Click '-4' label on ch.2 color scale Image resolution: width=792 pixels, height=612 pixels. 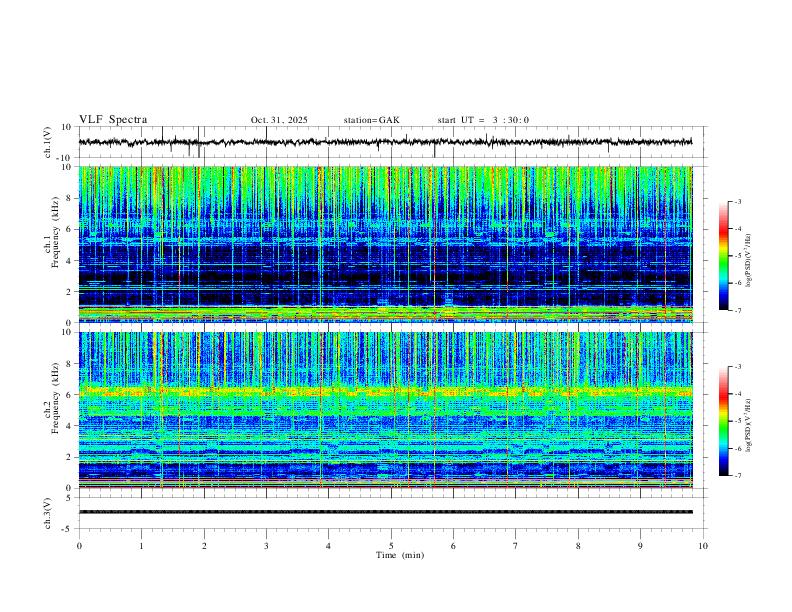click(x=737, y=394)
